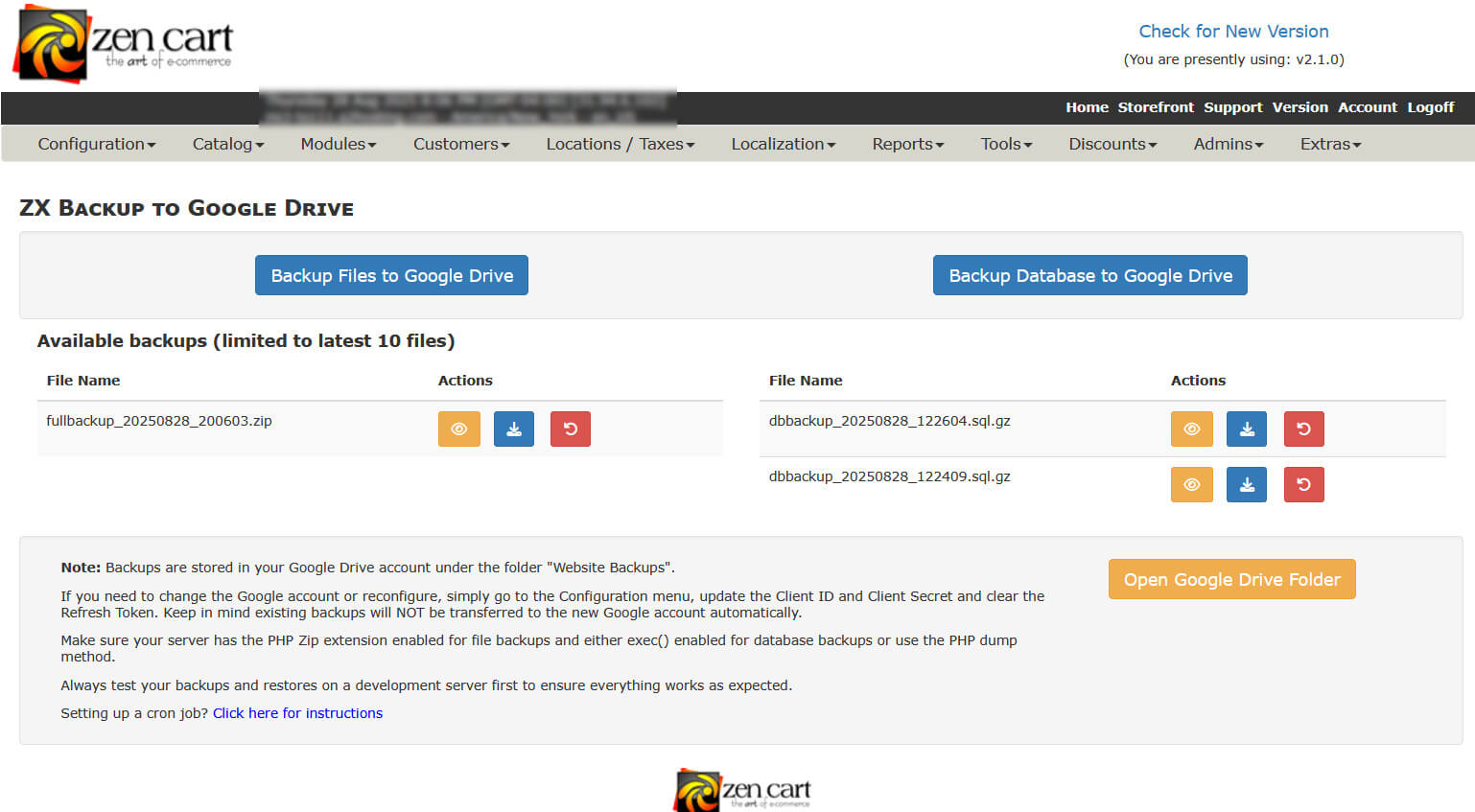Log off from admin
The width and height of the screenshot is (1475, 812).
(x=1431, y=107)
